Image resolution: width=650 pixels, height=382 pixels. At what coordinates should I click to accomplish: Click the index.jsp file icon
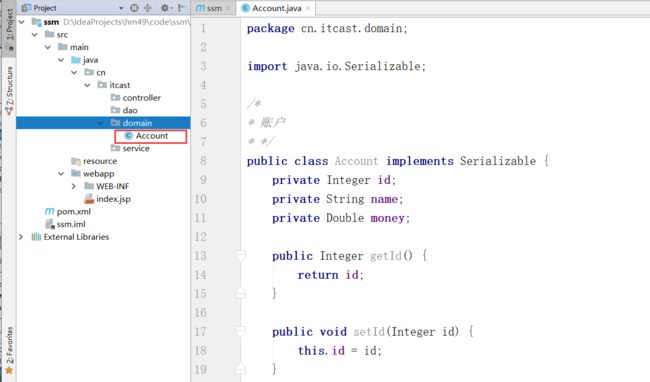click(89, 199)
